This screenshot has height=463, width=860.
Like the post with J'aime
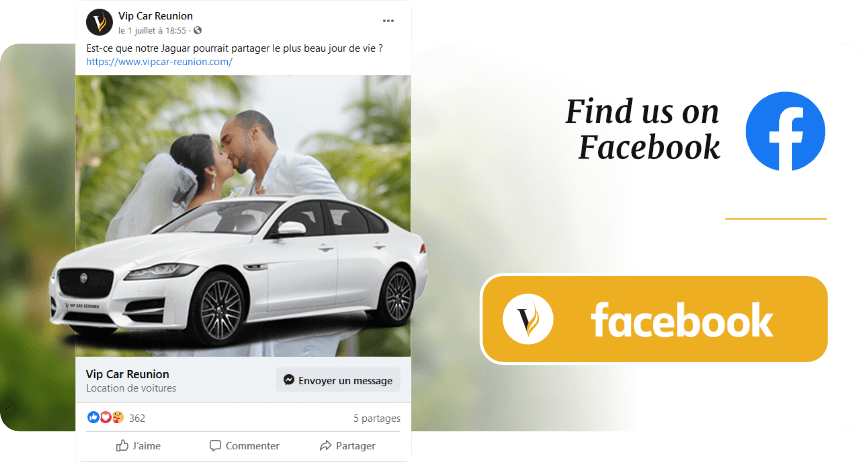pyautogui.click(x=138, y=445)
